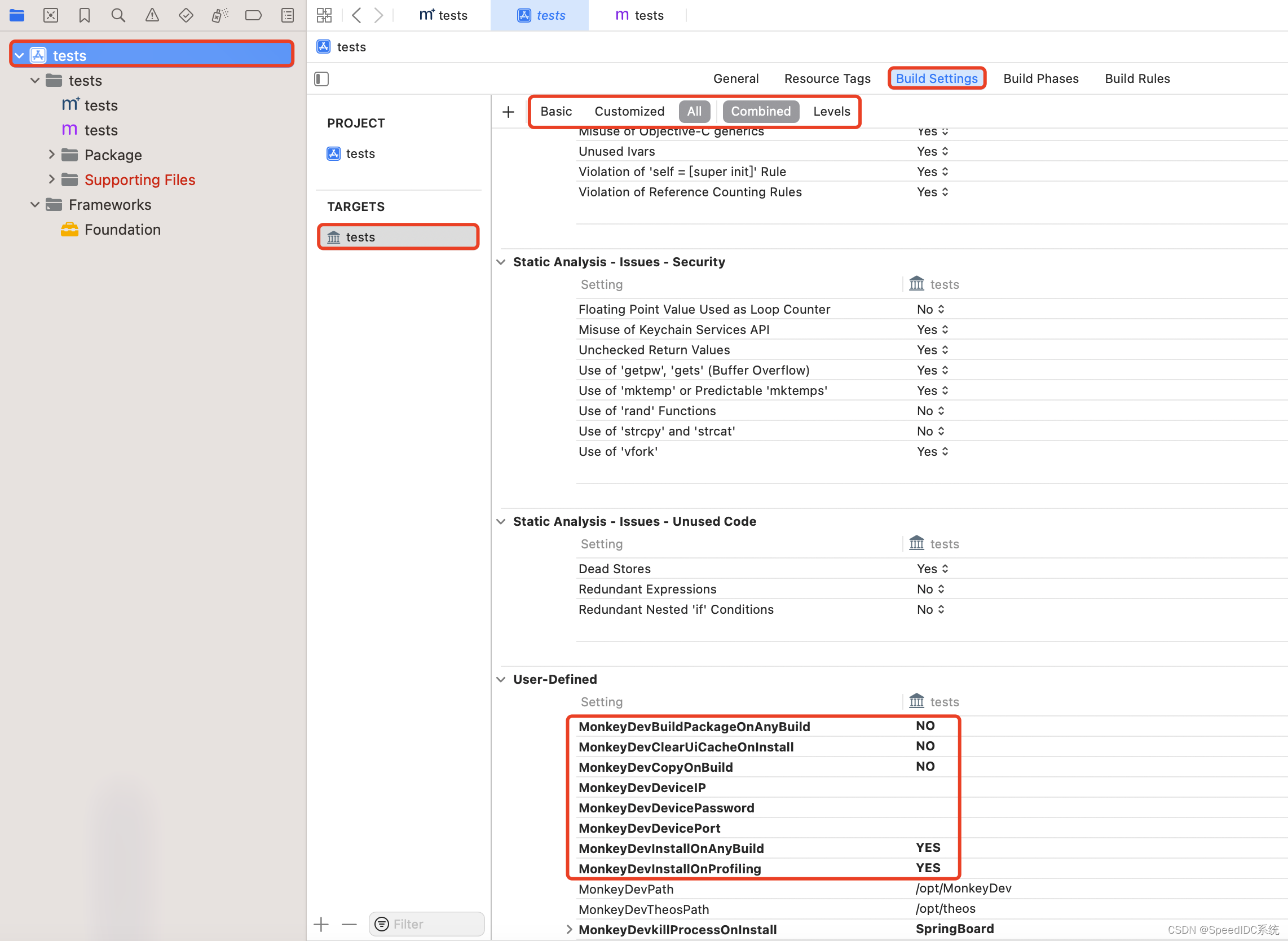Open the Report navigator icon

click(x=288, y=15)
